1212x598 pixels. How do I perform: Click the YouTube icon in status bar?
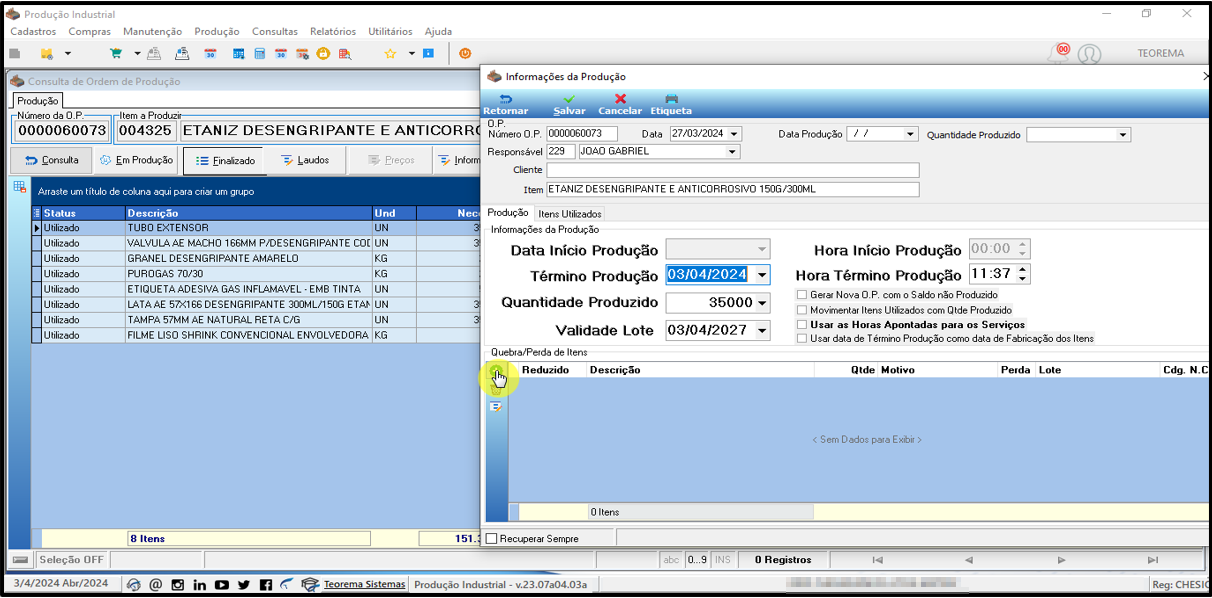tap(221, 584)
